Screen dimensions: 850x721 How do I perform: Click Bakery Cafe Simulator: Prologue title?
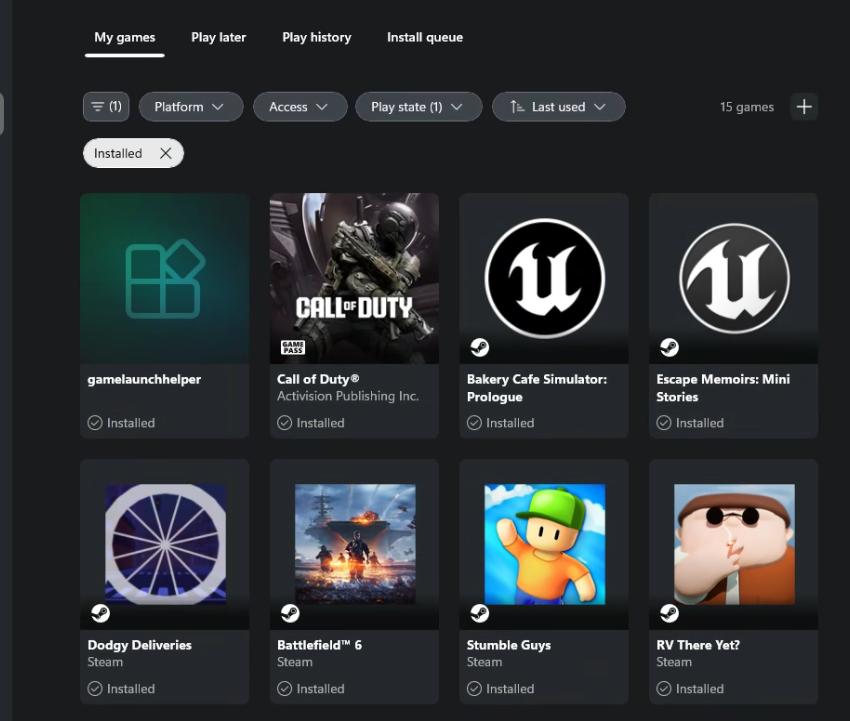pos(537,388)
